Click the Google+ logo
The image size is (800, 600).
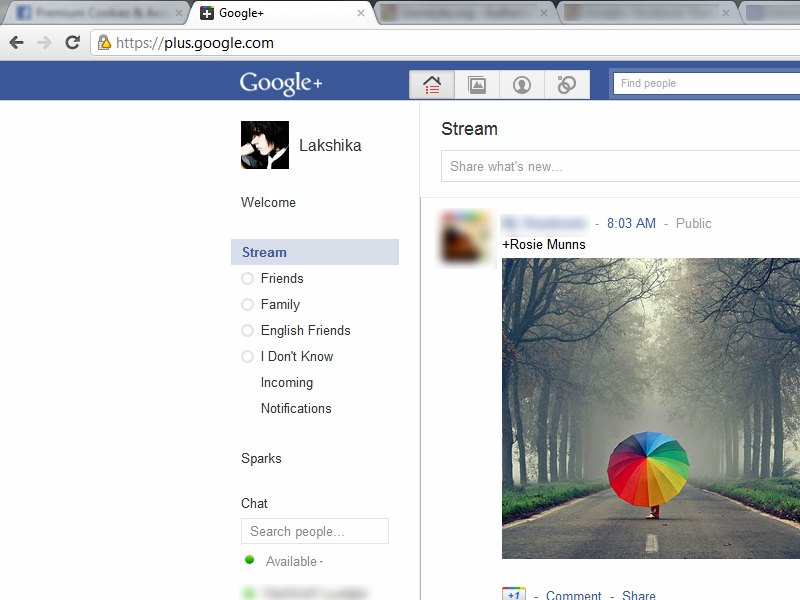(281, 83)
